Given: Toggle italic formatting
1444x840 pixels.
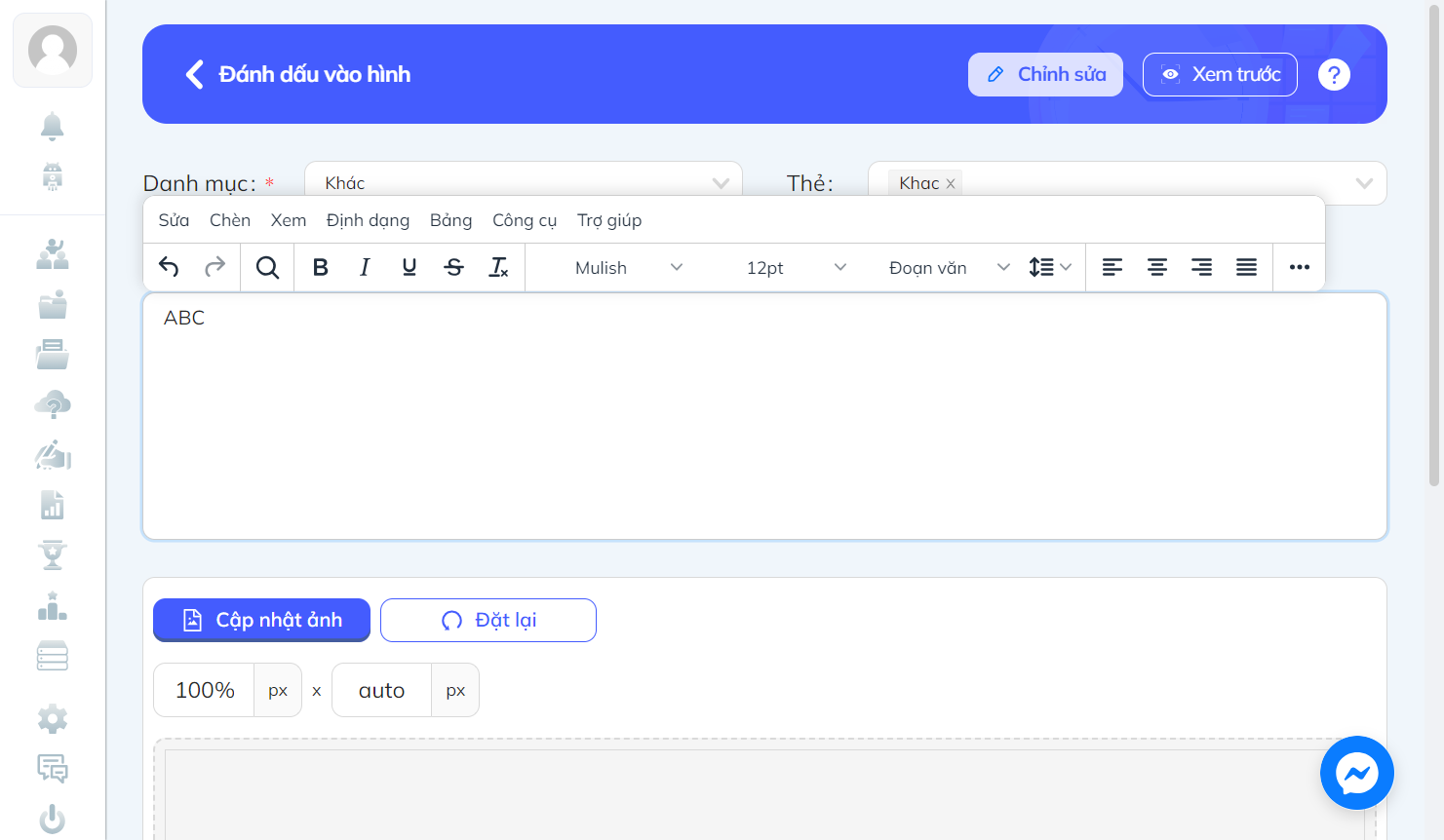Looking at the screenshot, I should [x=365, y=267].
